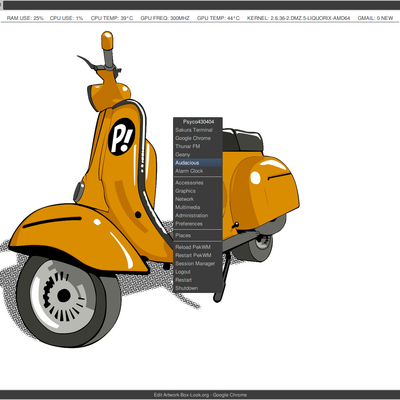Click the CPU TEMP: 39°C readout
Viewport: 400px width, 400px height.
pyautogui.click(x=112, y=18)
